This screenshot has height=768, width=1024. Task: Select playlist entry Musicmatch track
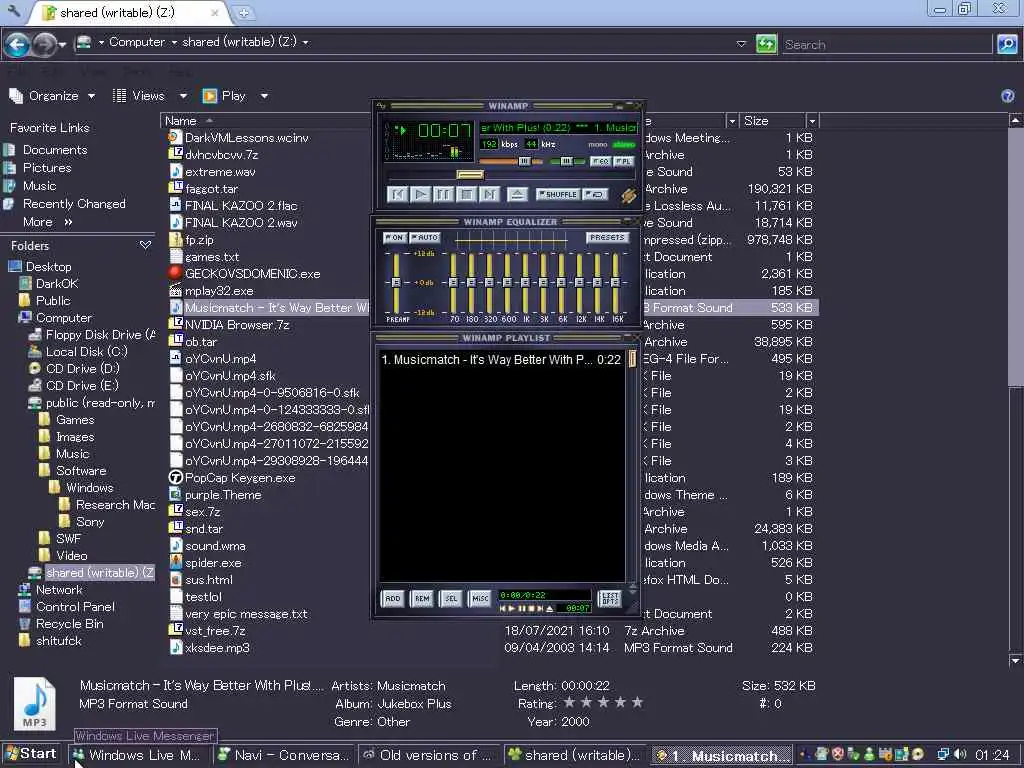[x=501, y=359]
